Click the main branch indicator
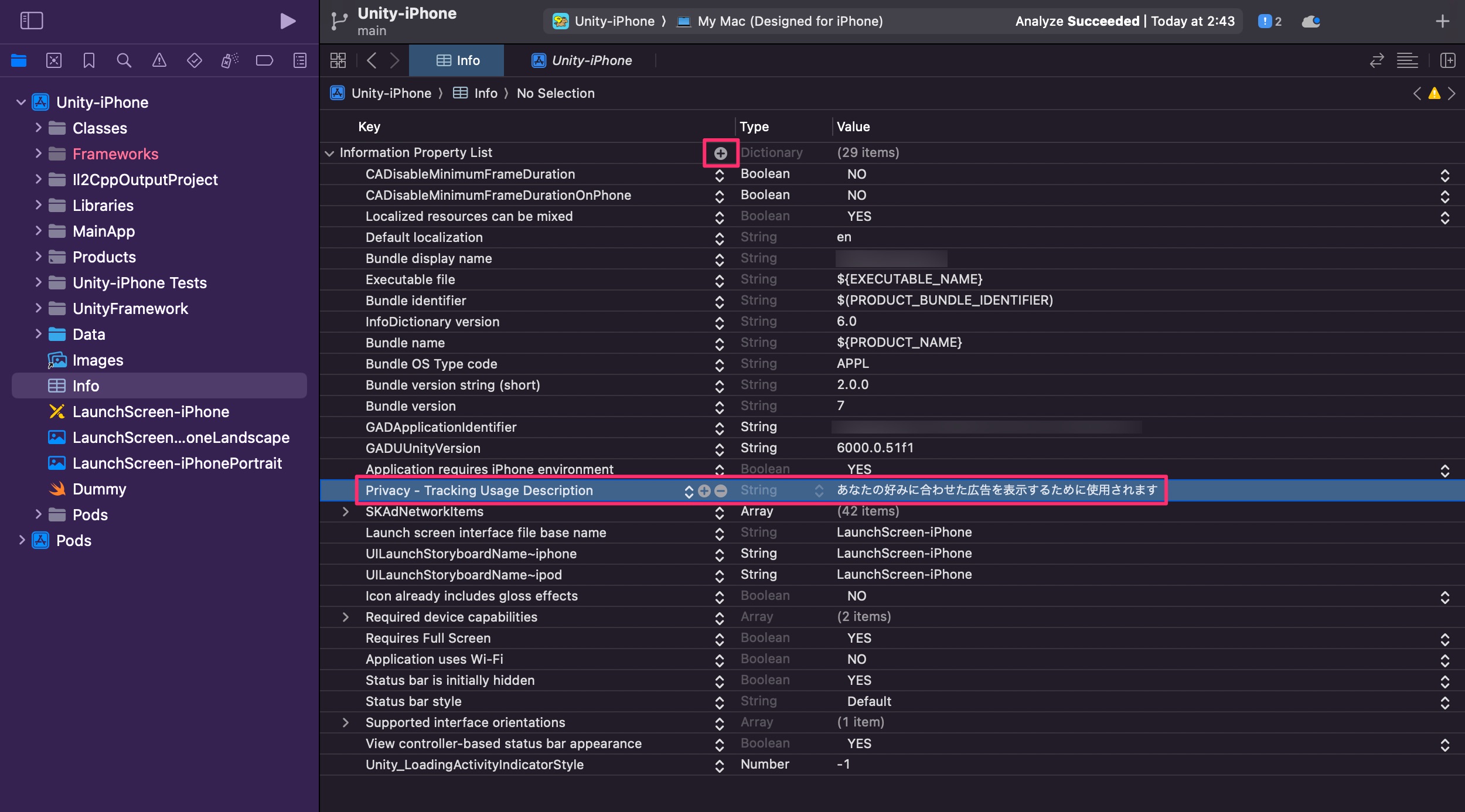 coord(372,31)
